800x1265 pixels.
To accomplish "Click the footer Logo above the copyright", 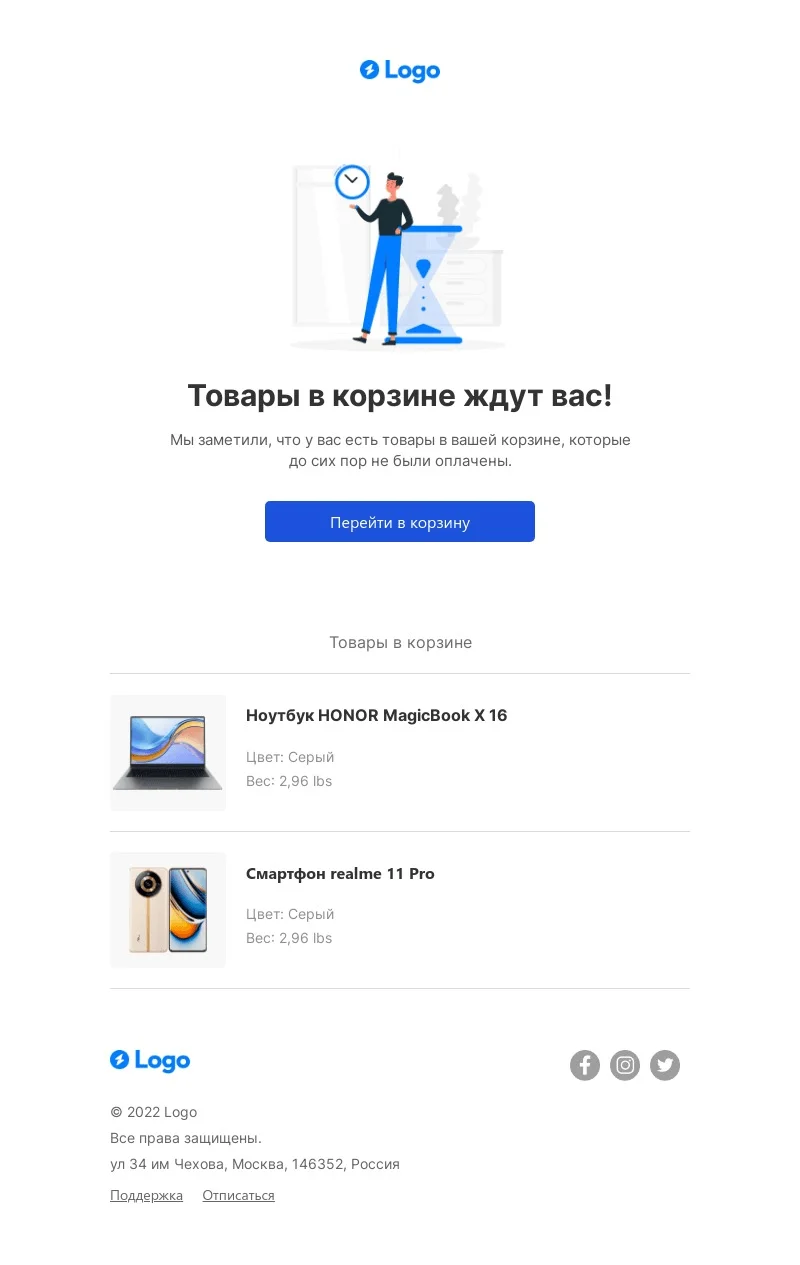I will 150,1060.
